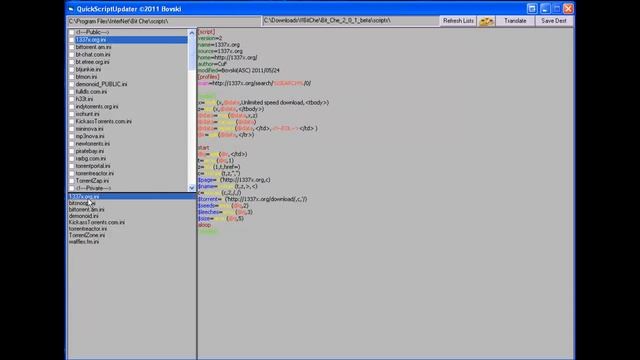Tick the h33t.ini checkbox

71,99
